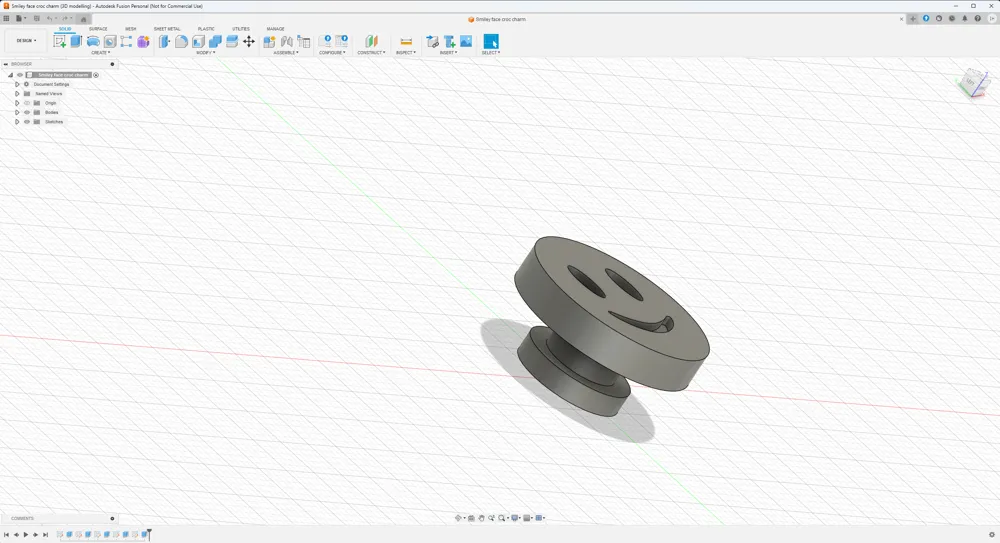Click the Insert Derive icon

point(432,41)
